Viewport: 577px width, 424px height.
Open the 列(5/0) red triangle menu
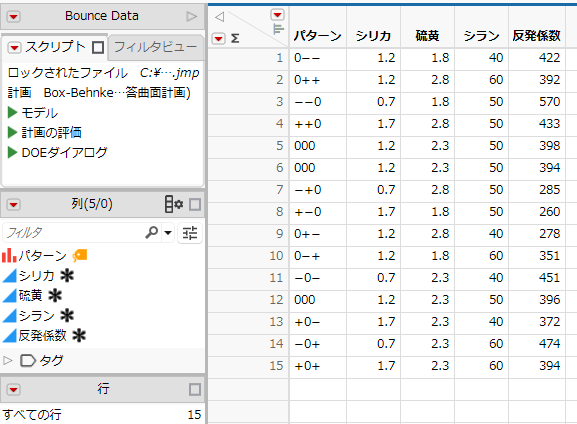click(x=14, y=205)
